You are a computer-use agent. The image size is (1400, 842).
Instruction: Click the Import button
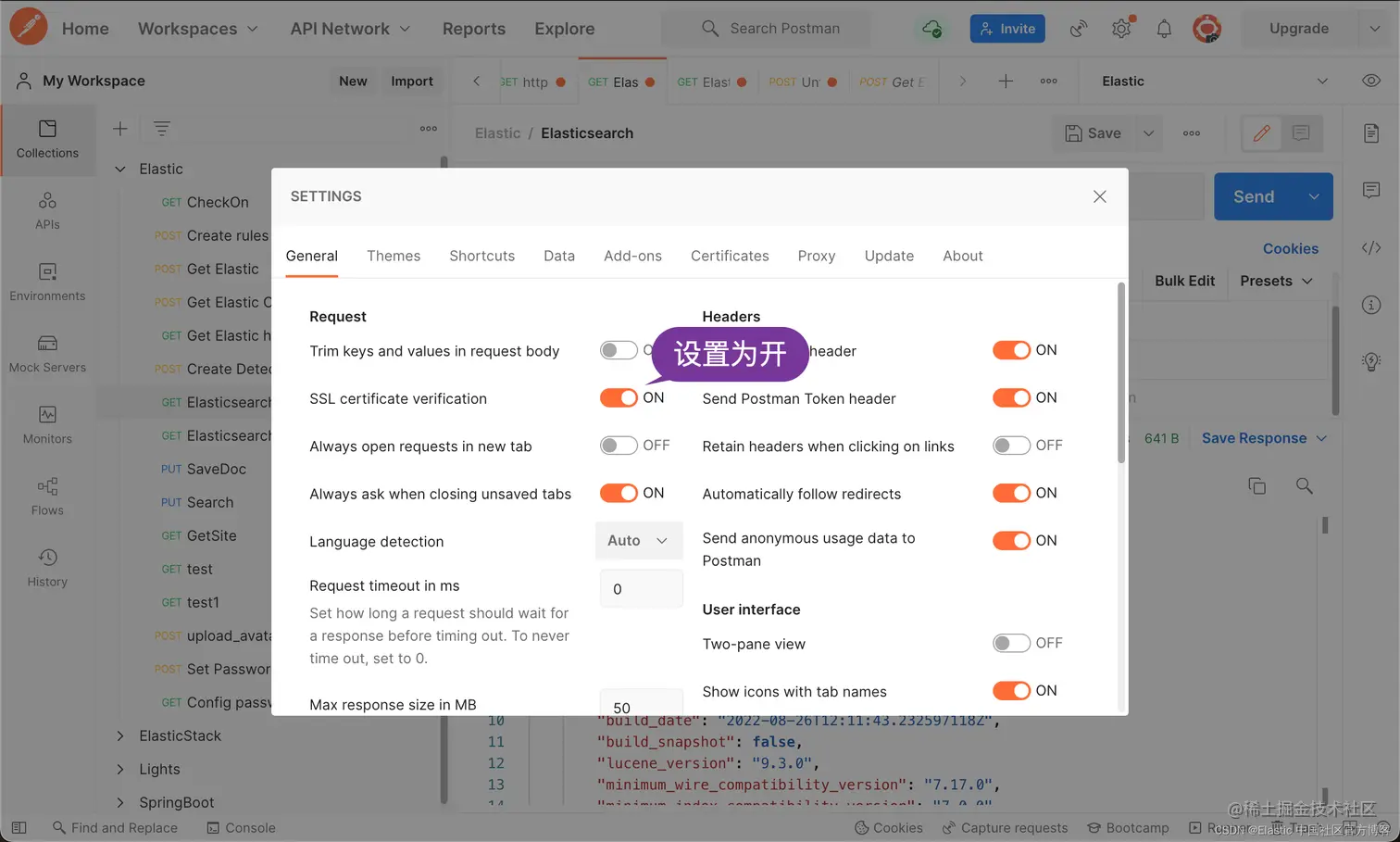pyautogui.click(x=412, y=82)
